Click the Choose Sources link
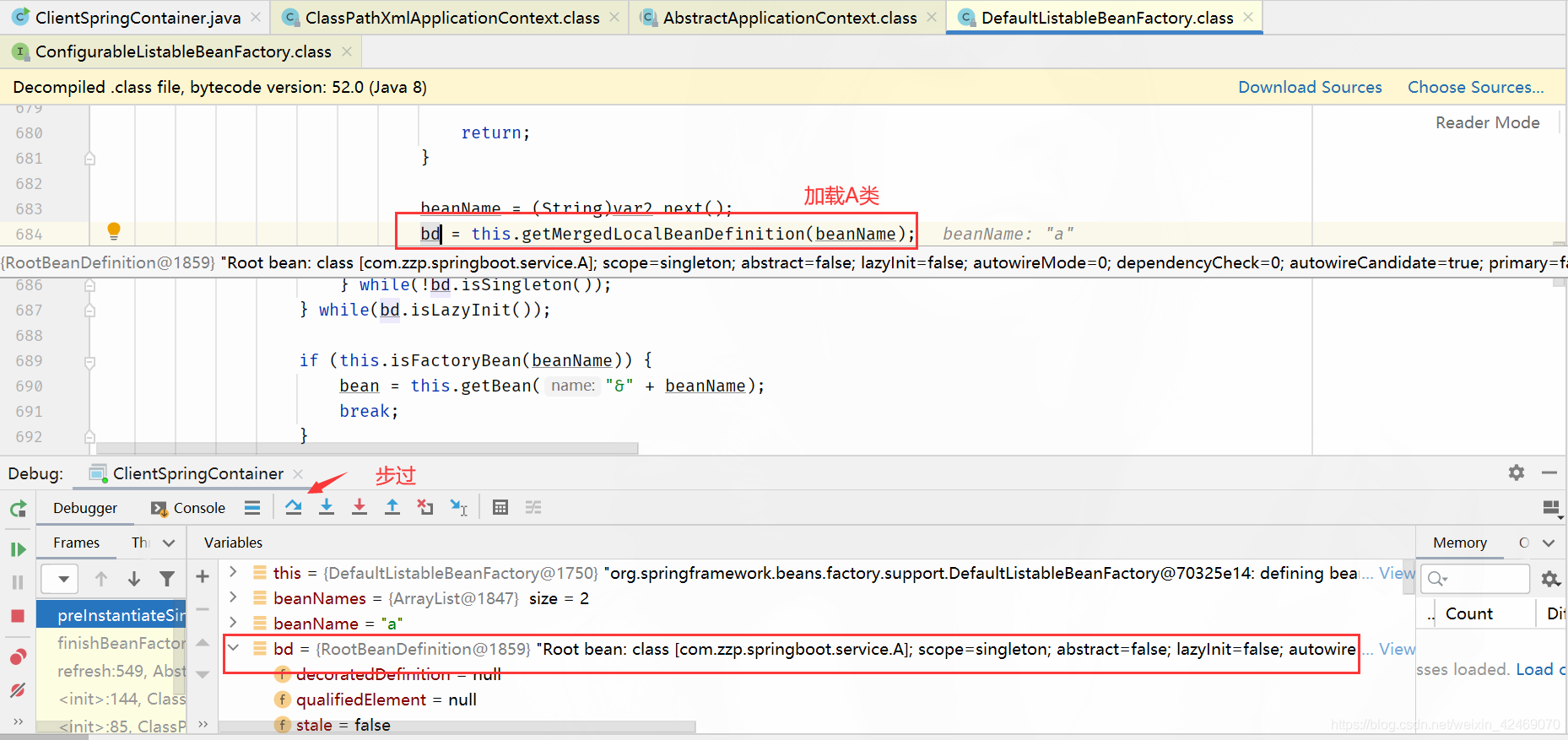This screenshot has width=1568, height=740. [x=1475, y=87]
